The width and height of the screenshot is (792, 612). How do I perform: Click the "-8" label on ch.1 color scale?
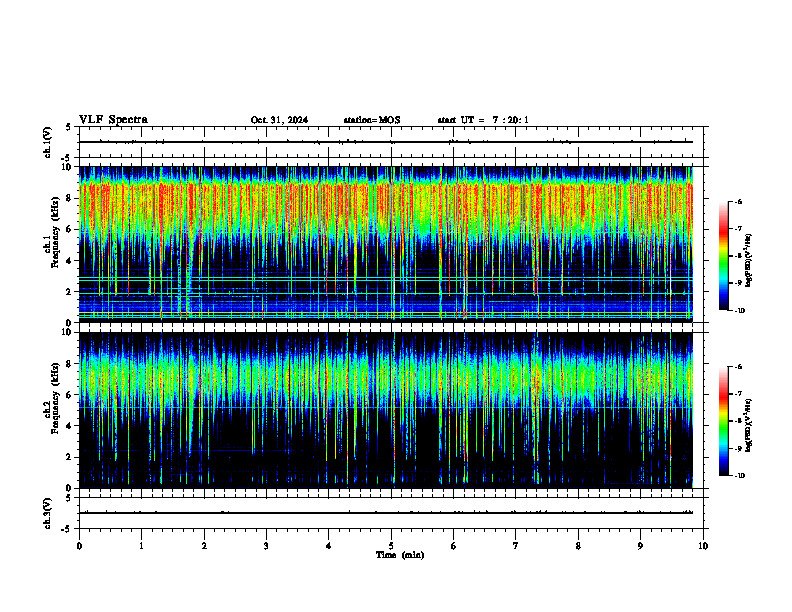(x=738, y=256)
